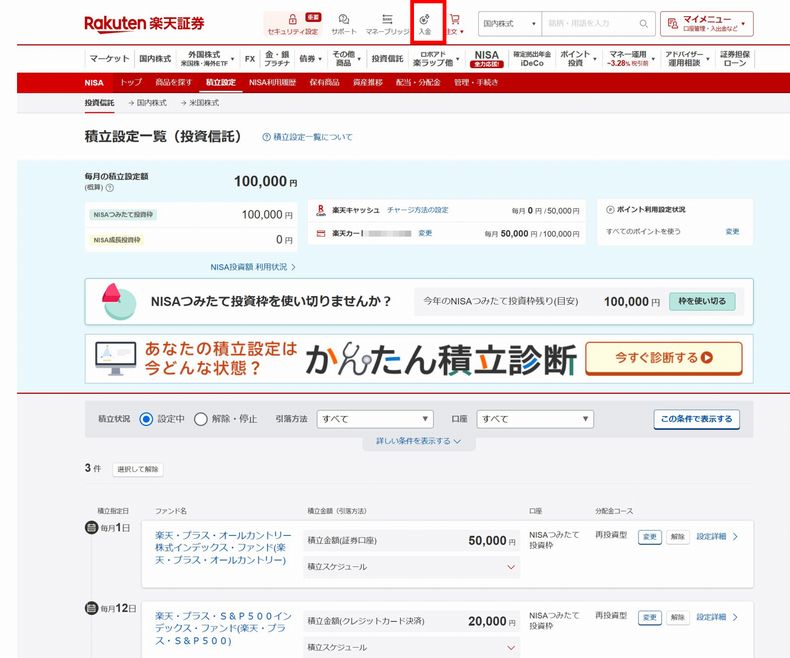
Task: Click the monitor icon in 積立診断 banner
Action: click(x=115, y=359)
